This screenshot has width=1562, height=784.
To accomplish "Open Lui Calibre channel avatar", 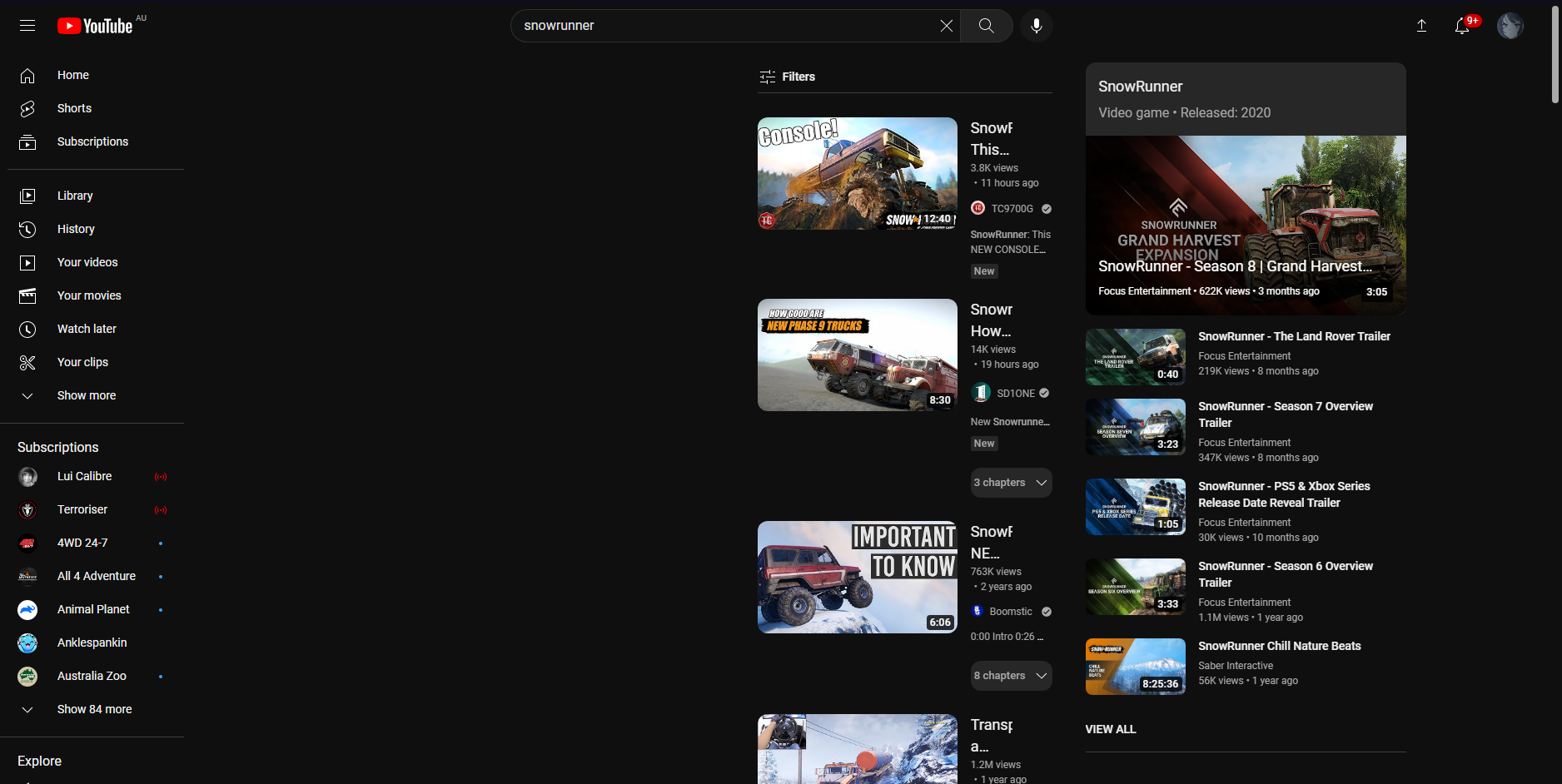I will [x=27, y=476].
